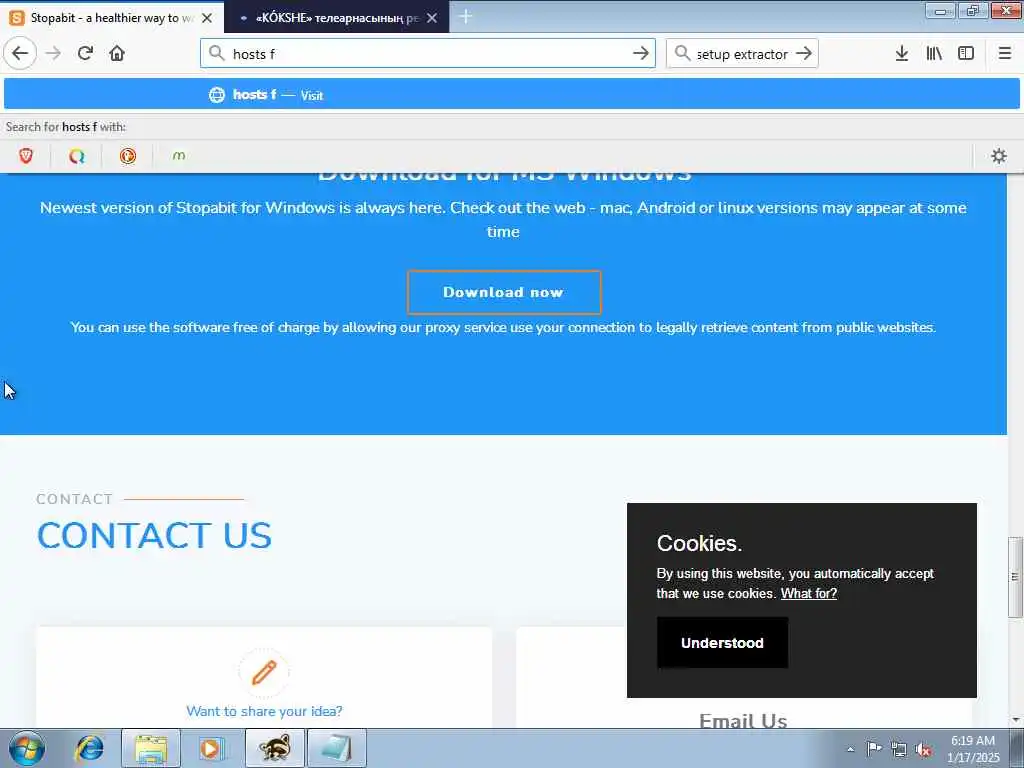Launch Internet Explorer from the taskbar
The width and height of the screenshot is (1024, 768).
[x=89, y=749]
